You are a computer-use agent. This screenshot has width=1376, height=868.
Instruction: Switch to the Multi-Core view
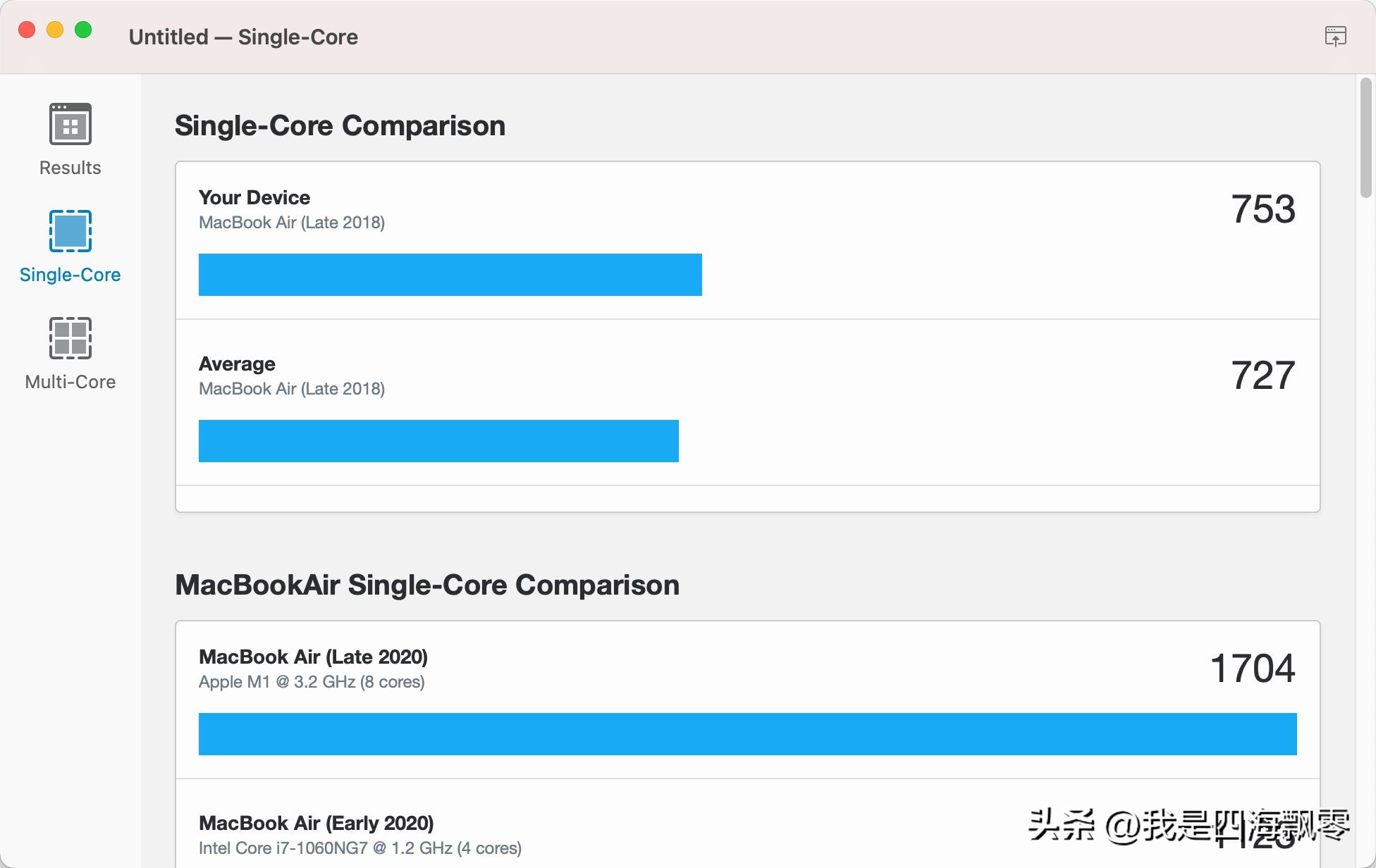click(69, 354)
